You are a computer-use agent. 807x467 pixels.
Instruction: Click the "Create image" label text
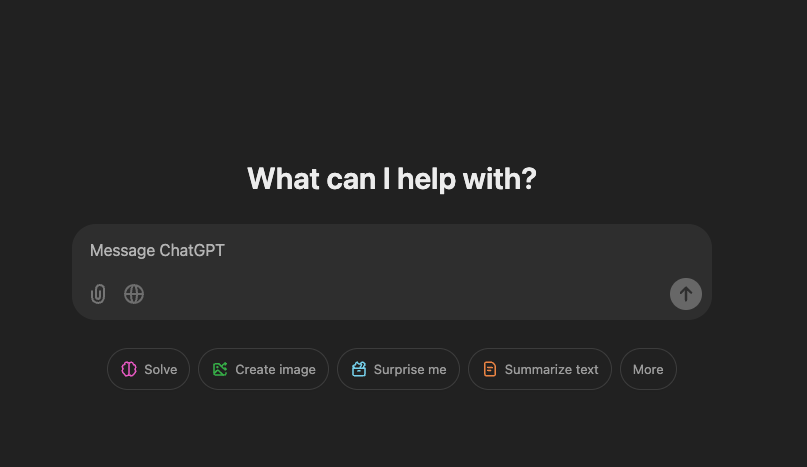coord(275,370)
